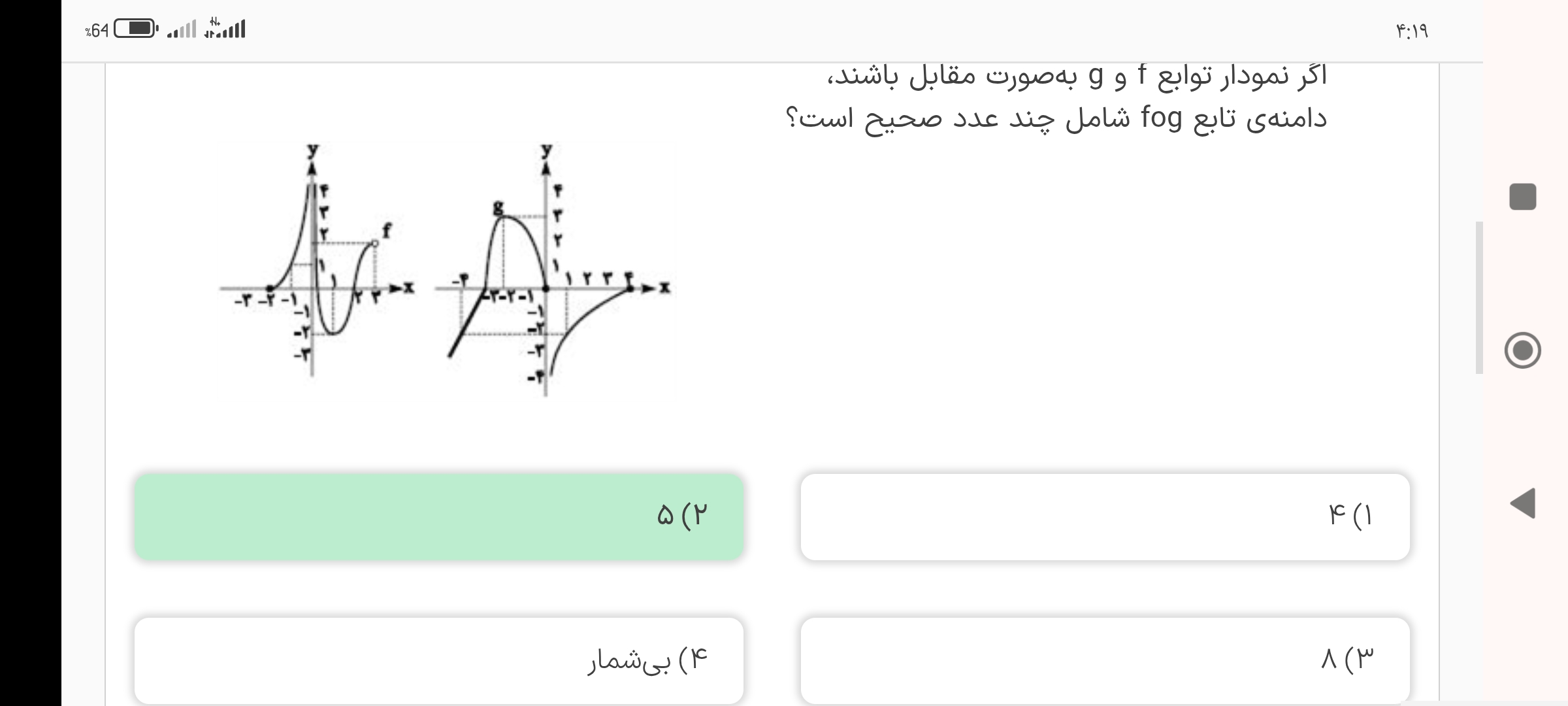Choose option 4 labeled بی‌شمار
The image size is (1568, 706).
[439, 660]
